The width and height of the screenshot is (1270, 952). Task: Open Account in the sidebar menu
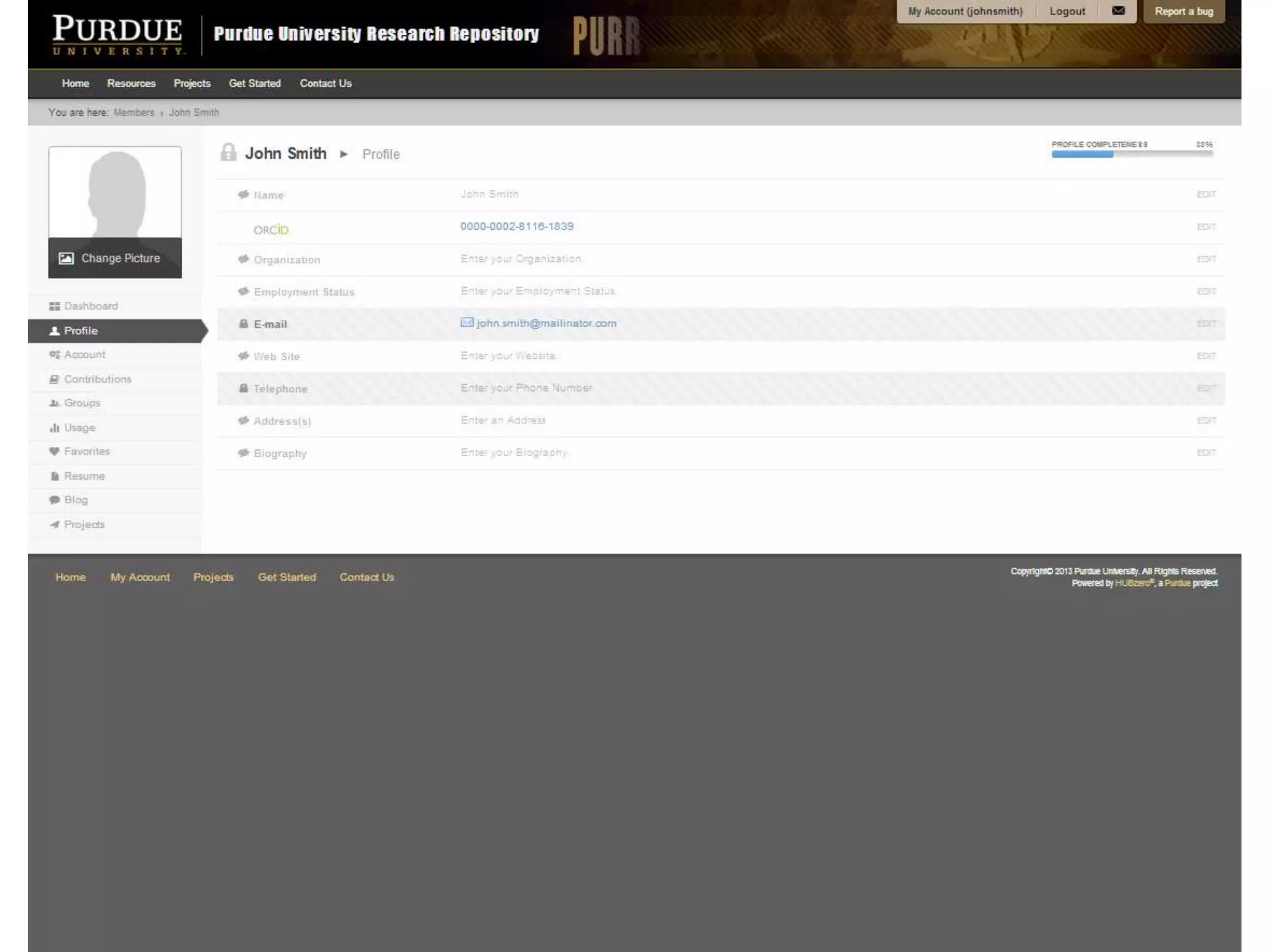pyautogui.click(x=84, y=355)
